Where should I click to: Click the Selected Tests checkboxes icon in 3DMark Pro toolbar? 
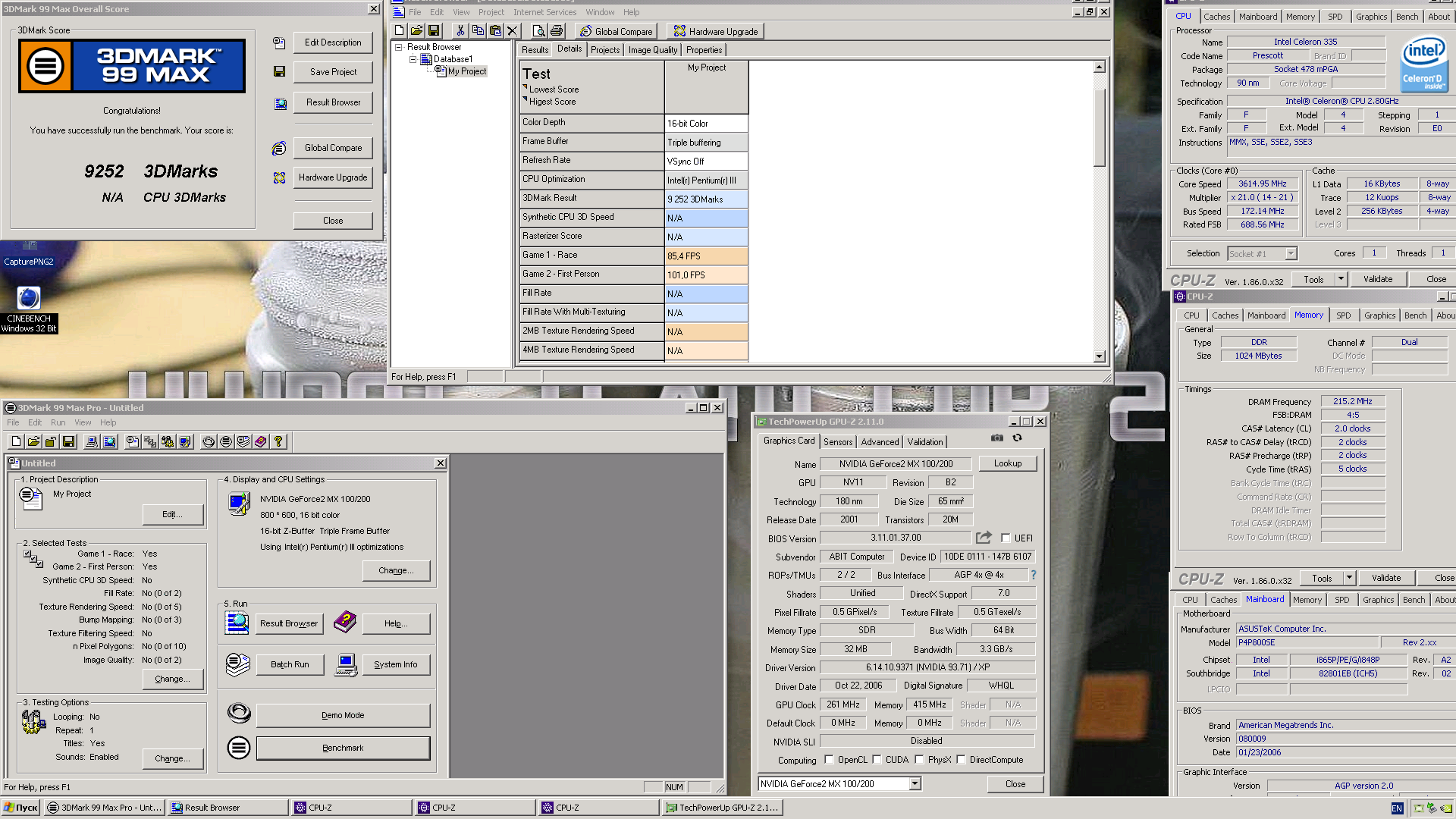[150, 441]
